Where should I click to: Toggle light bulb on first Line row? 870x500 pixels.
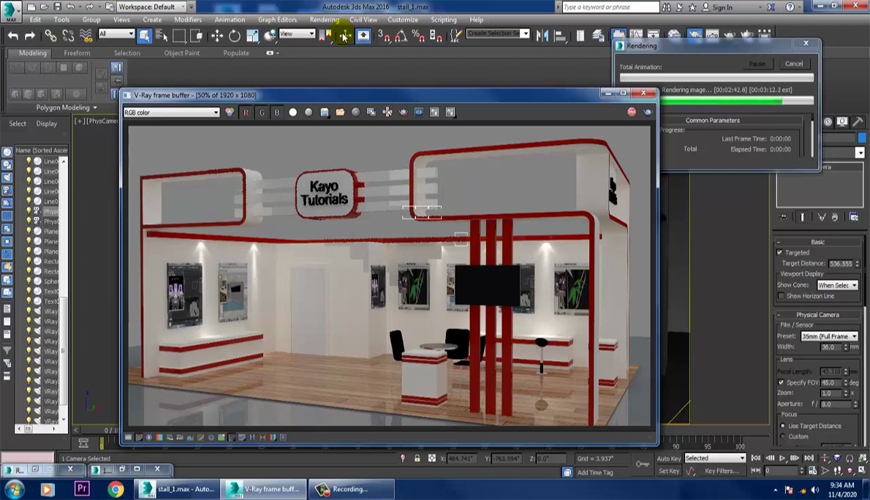click(x=29, y=161)
